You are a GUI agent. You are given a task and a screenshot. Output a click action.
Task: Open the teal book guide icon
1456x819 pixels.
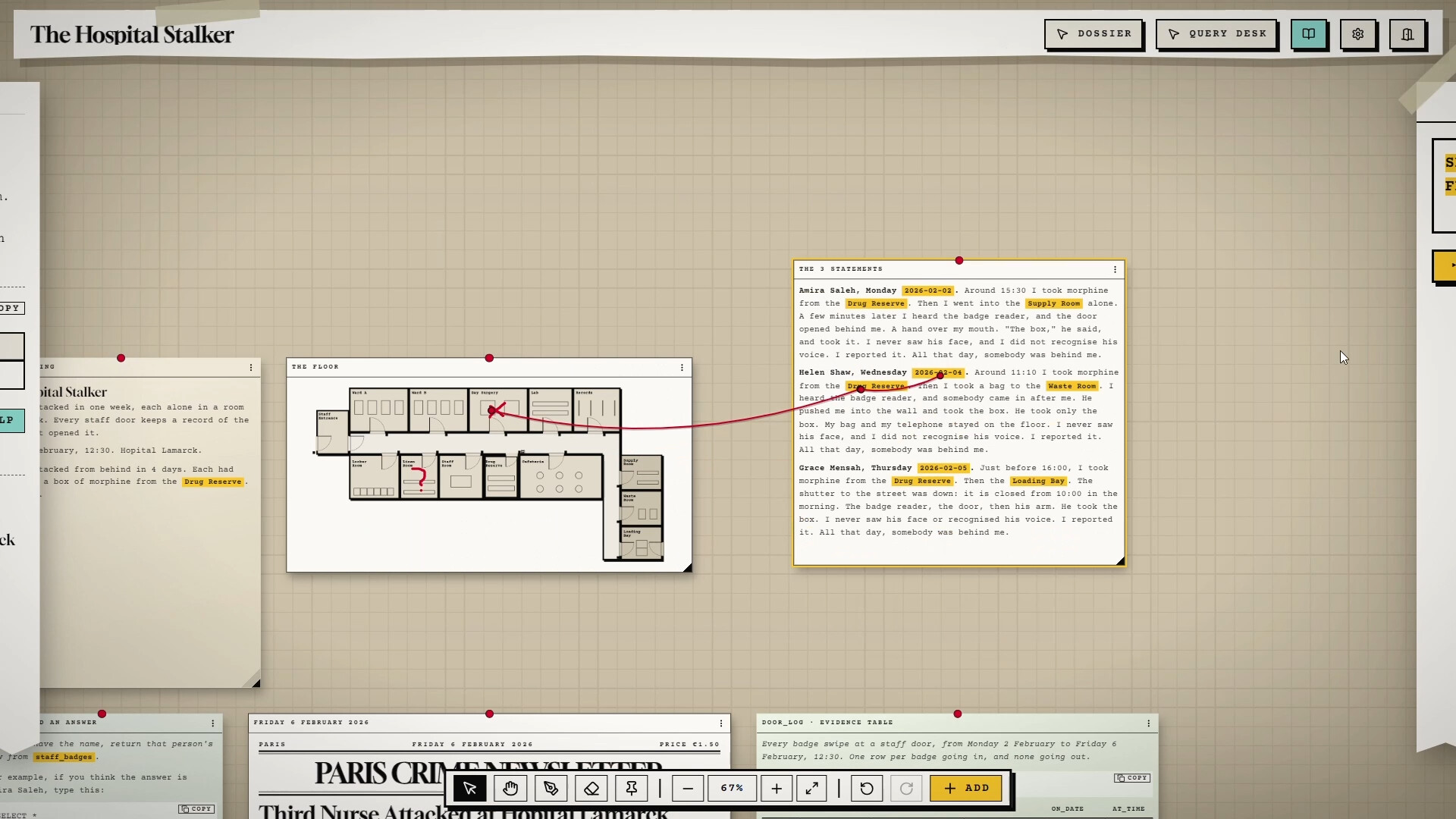[x=1309, y=34]
